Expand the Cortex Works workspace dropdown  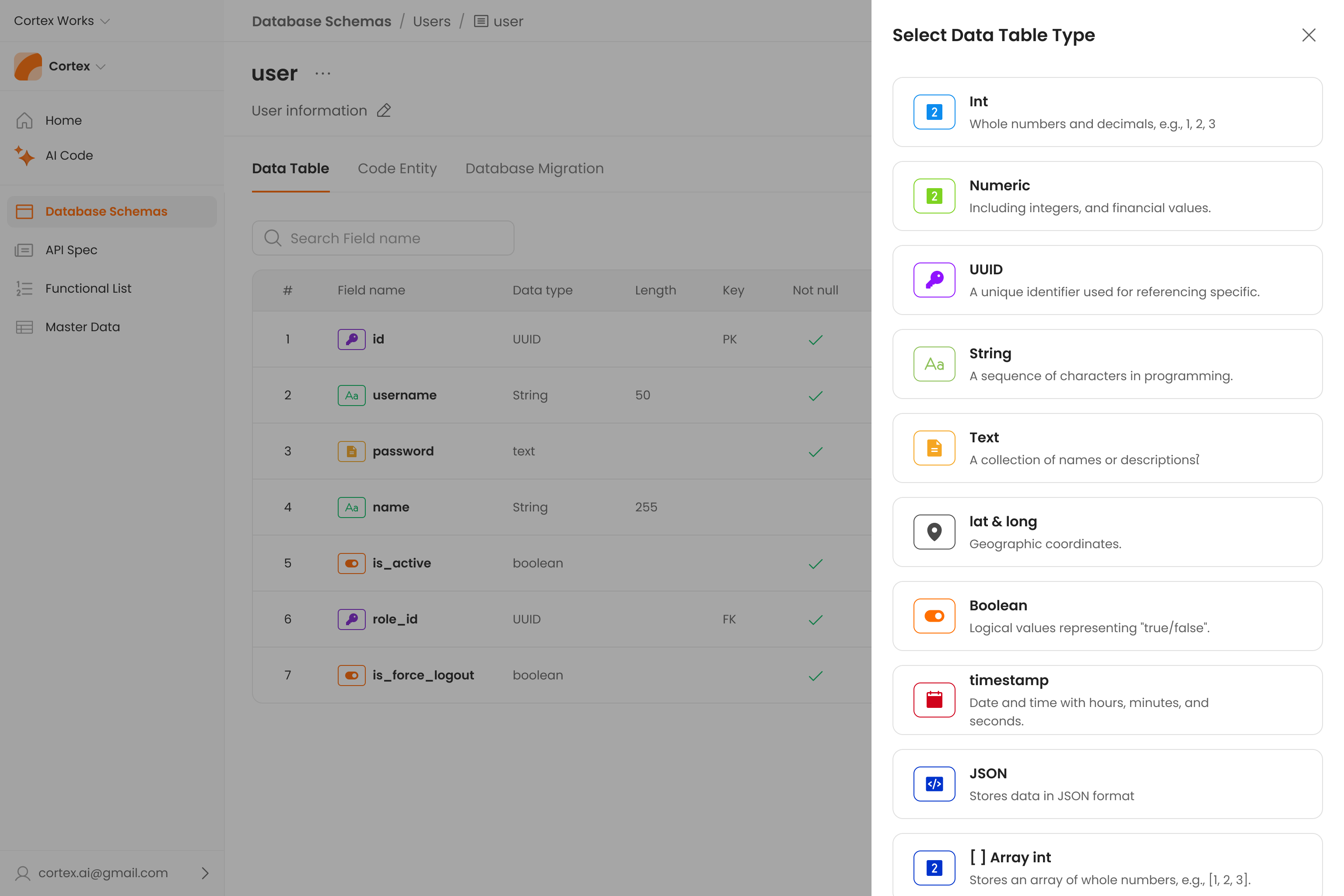[x=105, y=21]
